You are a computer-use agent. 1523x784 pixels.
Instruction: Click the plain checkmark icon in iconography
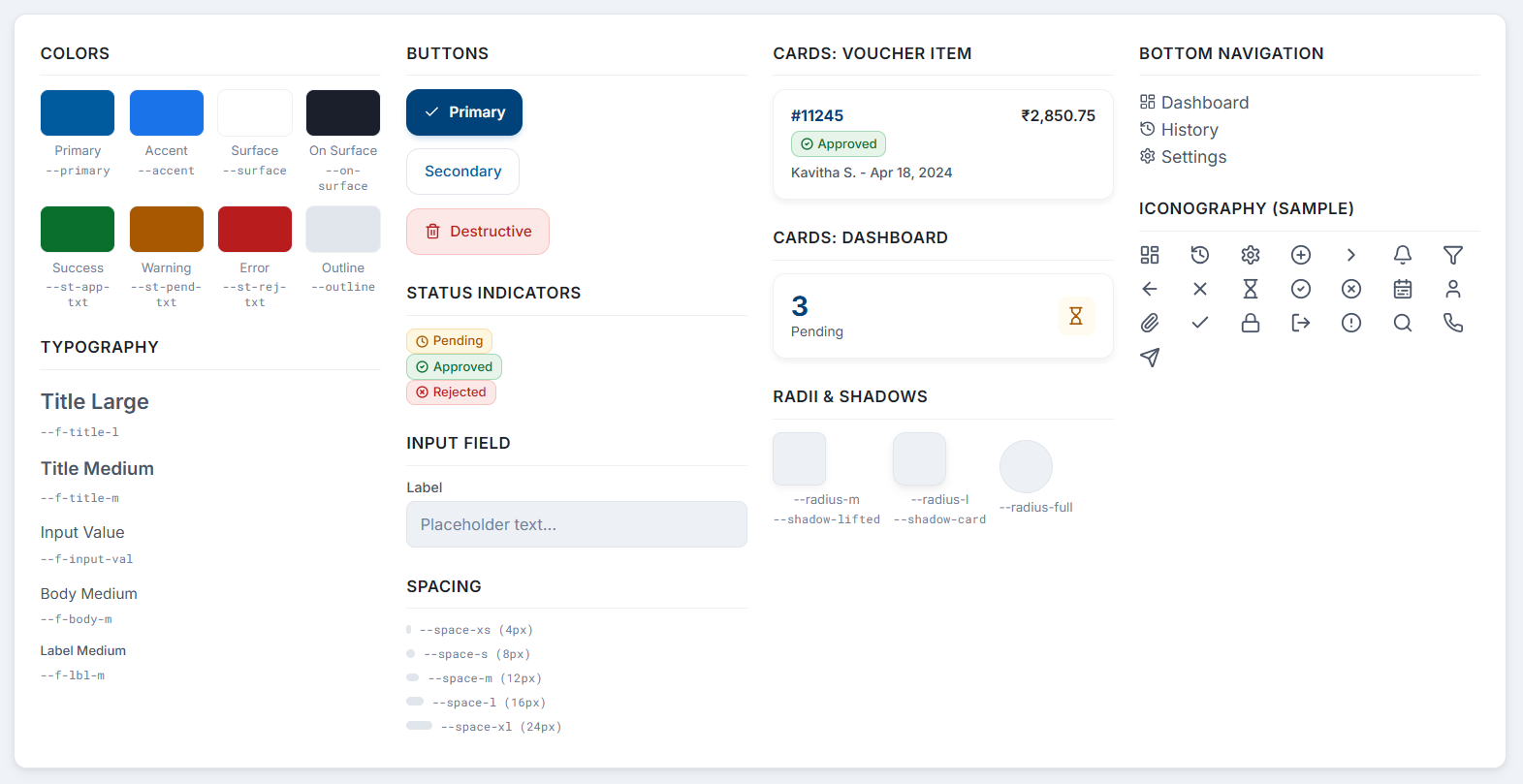tap(1200, 323)
